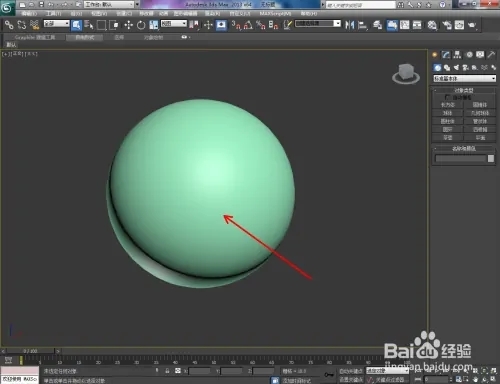Click the Mirror tool icon

[349, 25]
